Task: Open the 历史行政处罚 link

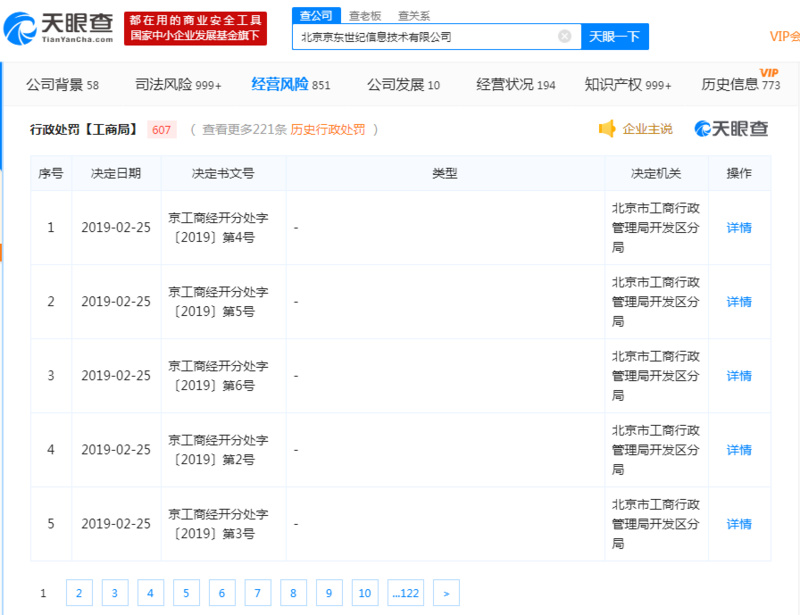Action: [328, 129]
